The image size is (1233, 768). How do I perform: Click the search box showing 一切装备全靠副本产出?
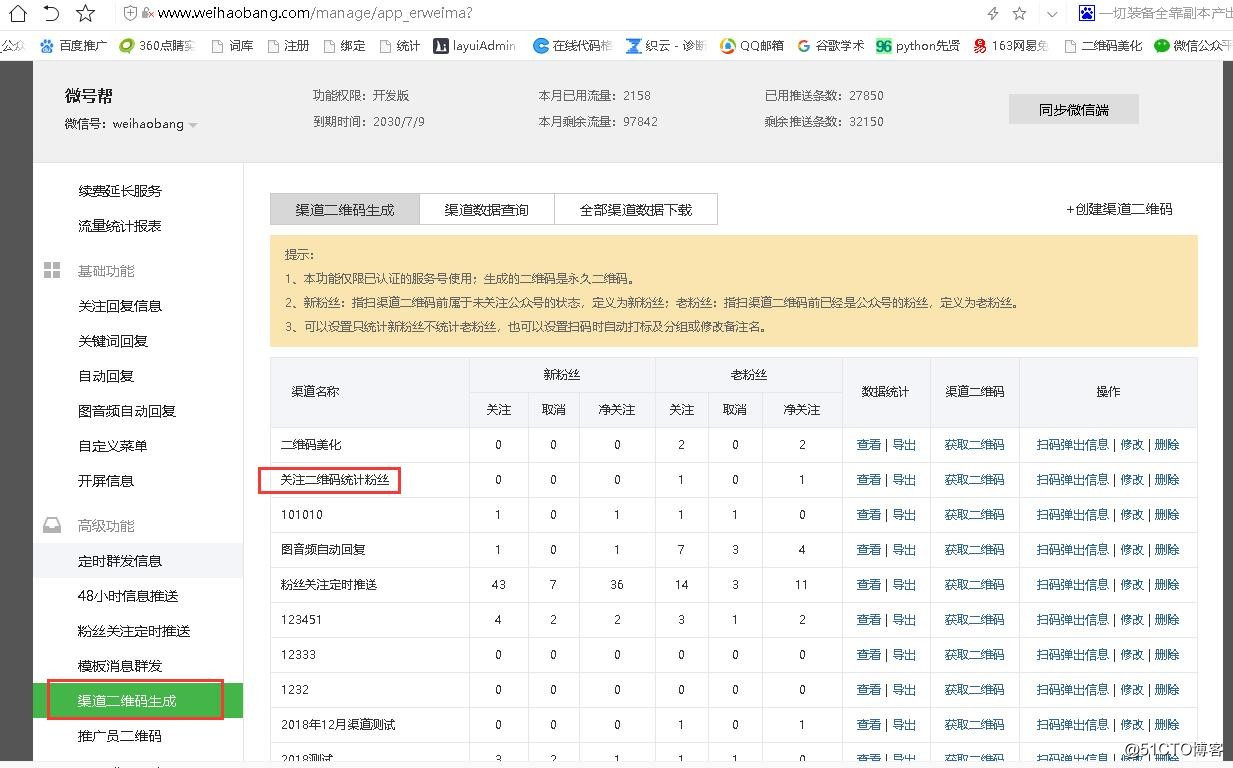pyautogui.click(x=1165, y=13)
